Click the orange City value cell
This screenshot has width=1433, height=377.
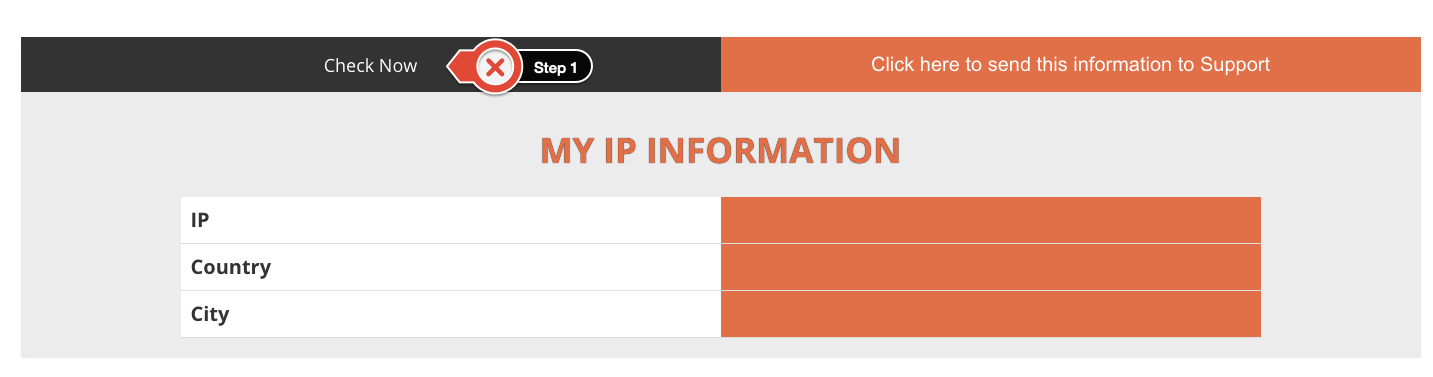coord(991,314)
